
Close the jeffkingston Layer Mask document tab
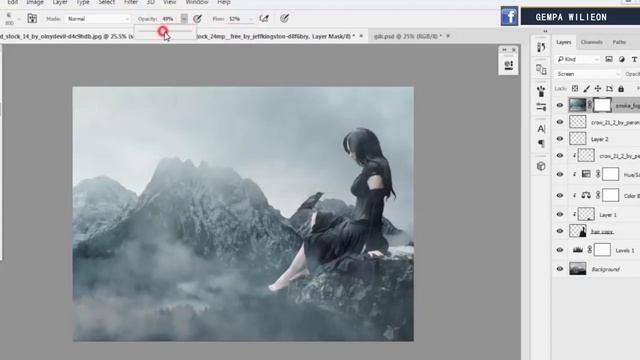361,36
